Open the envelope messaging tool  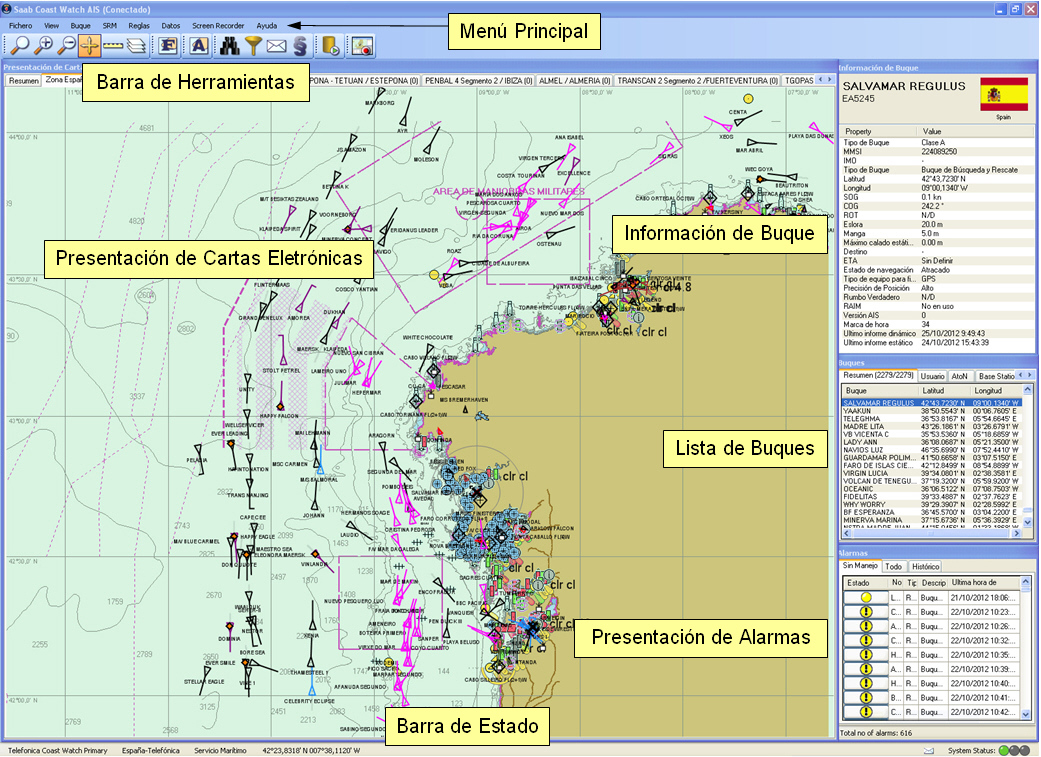click(275, 44)
